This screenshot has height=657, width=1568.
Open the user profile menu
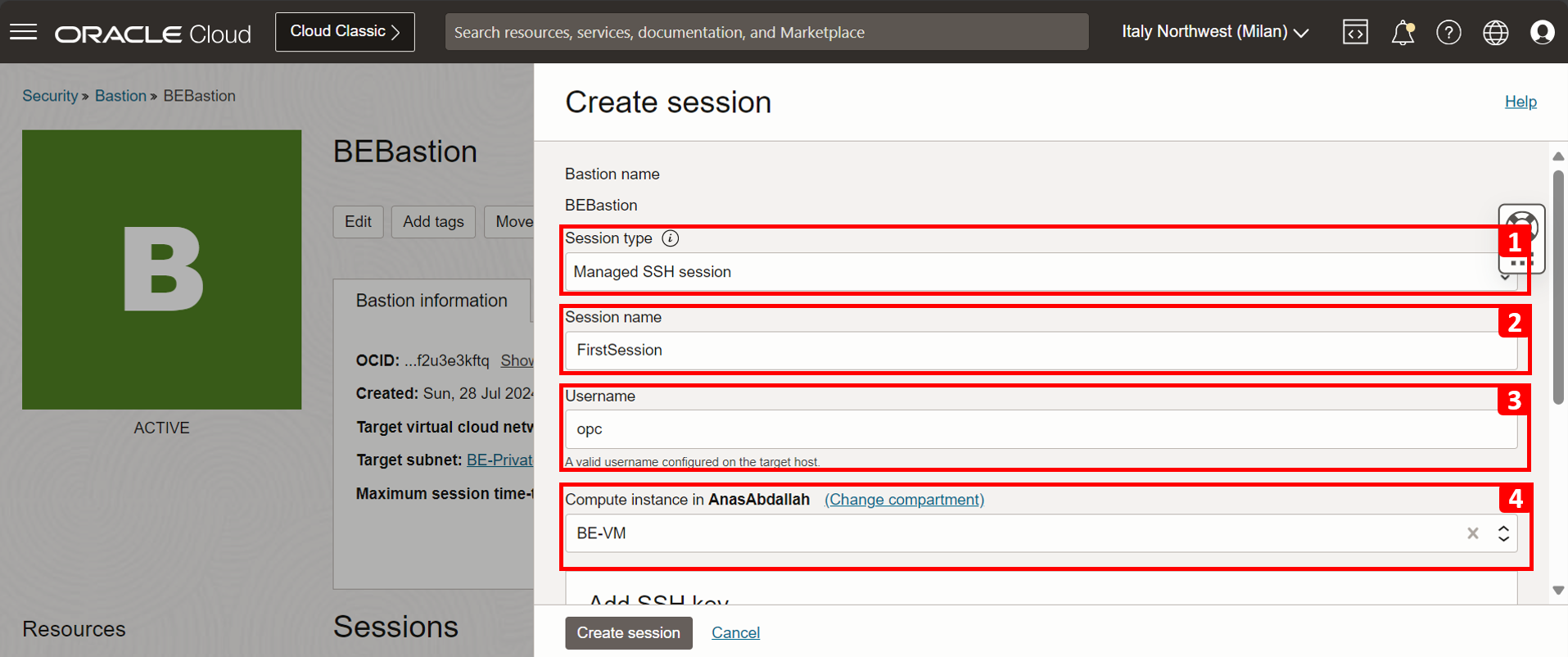coord(1542,32)
